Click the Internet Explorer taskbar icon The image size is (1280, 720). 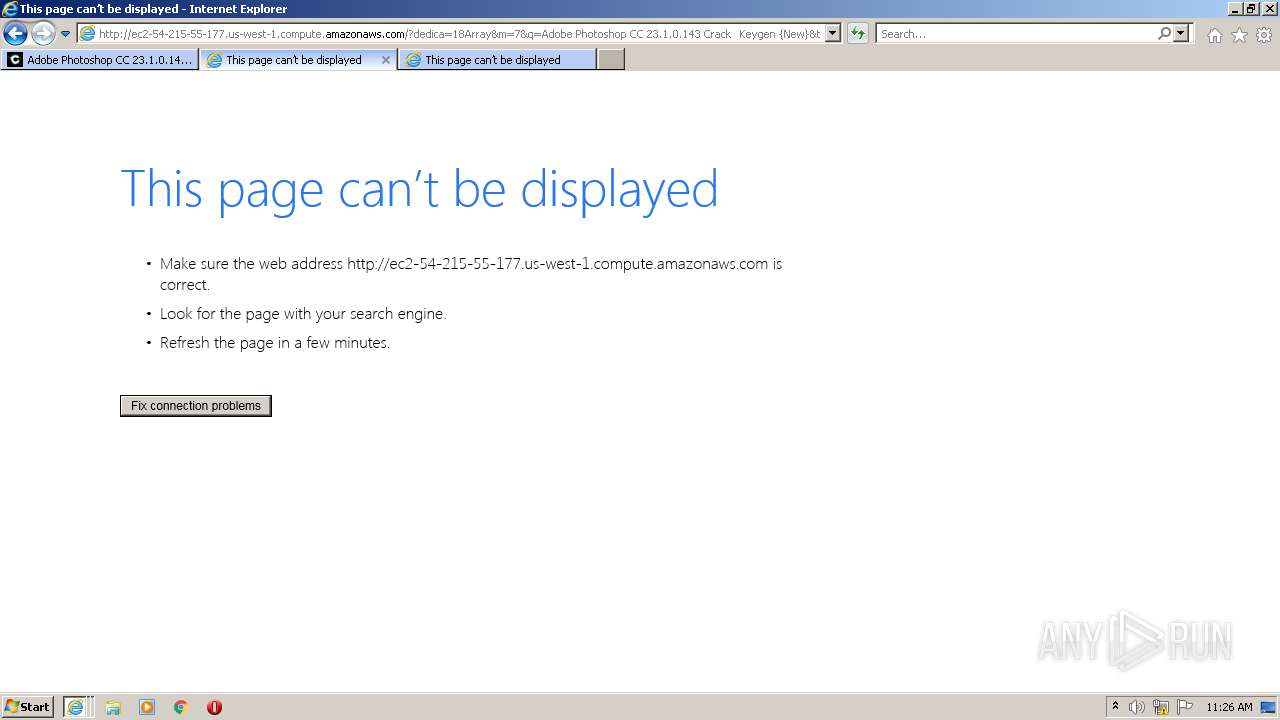[75, 707]
